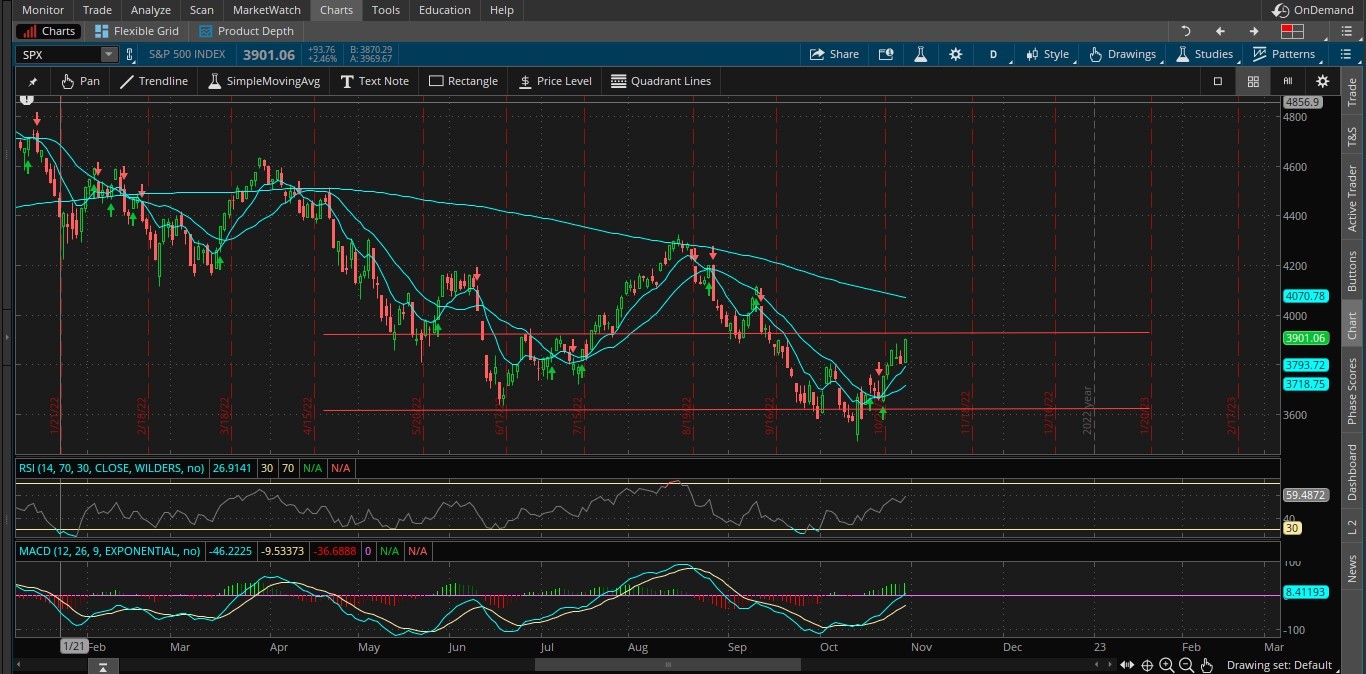Expand the panel arrow at bottom left
Image resolution: width=1366 pixels, height=674 pixels.
103,667
